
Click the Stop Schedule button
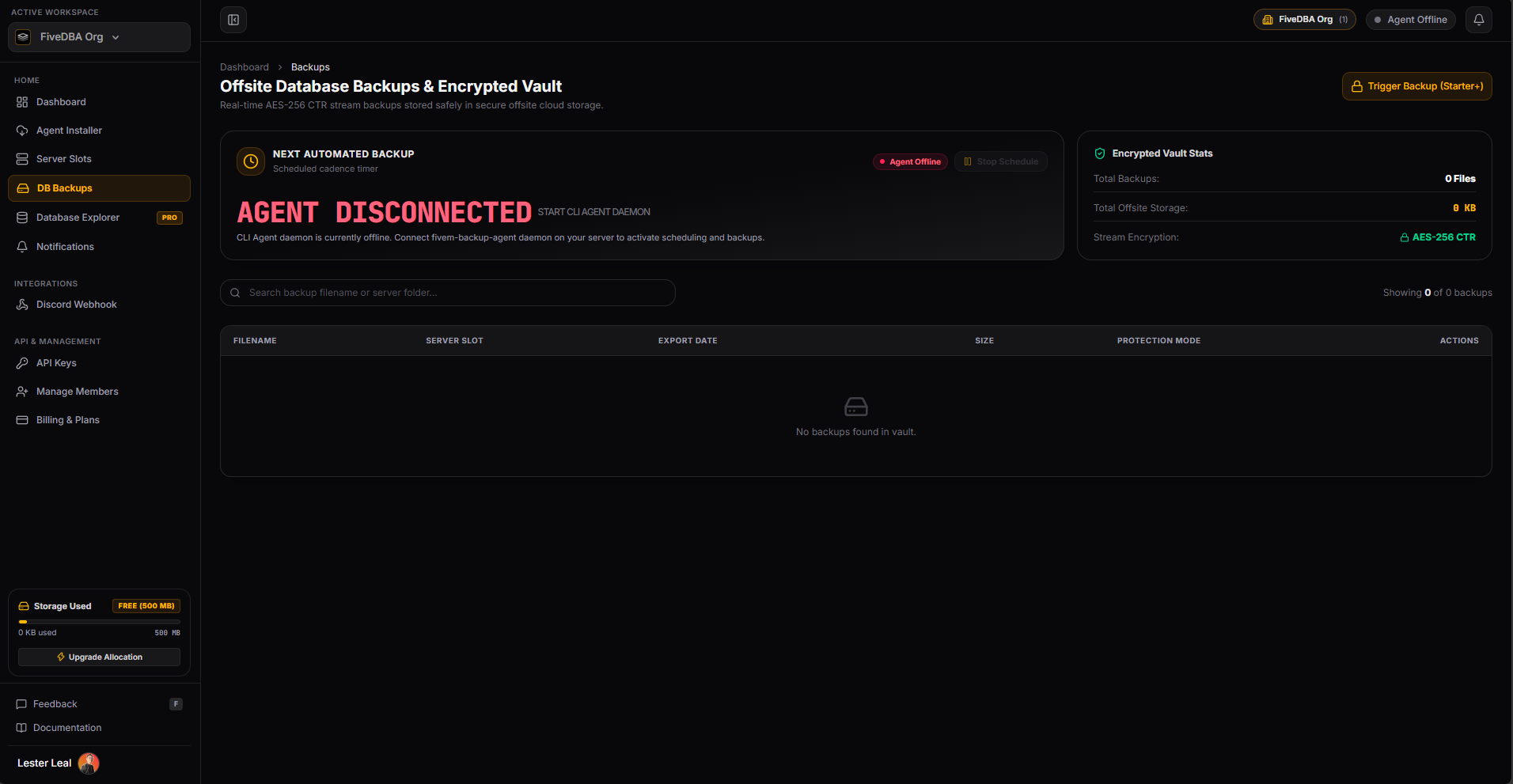(1000, 161)
